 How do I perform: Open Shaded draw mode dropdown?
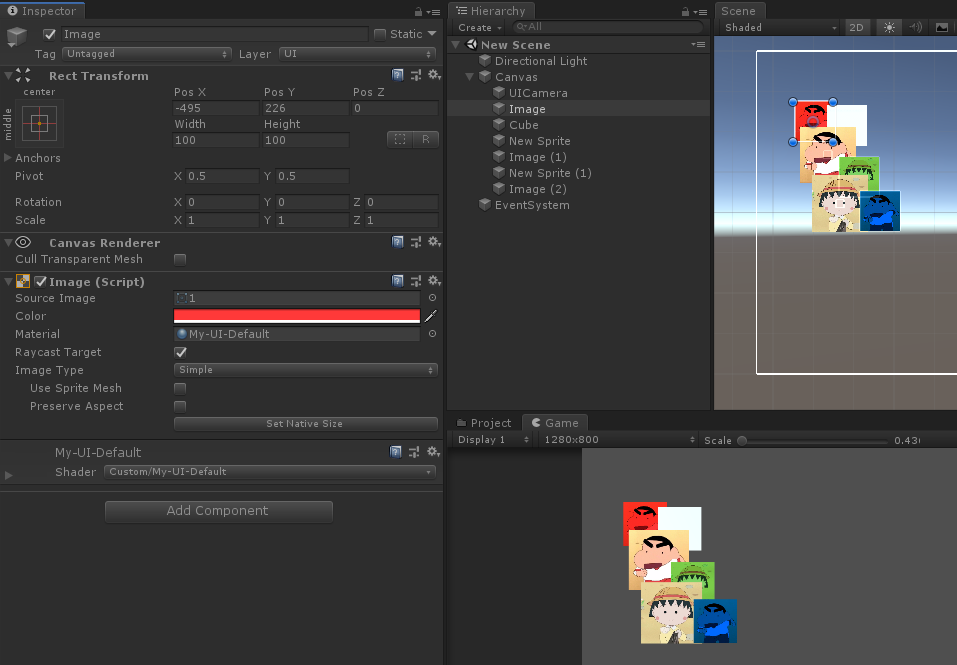pyautogui.click(x=780, y=27)
